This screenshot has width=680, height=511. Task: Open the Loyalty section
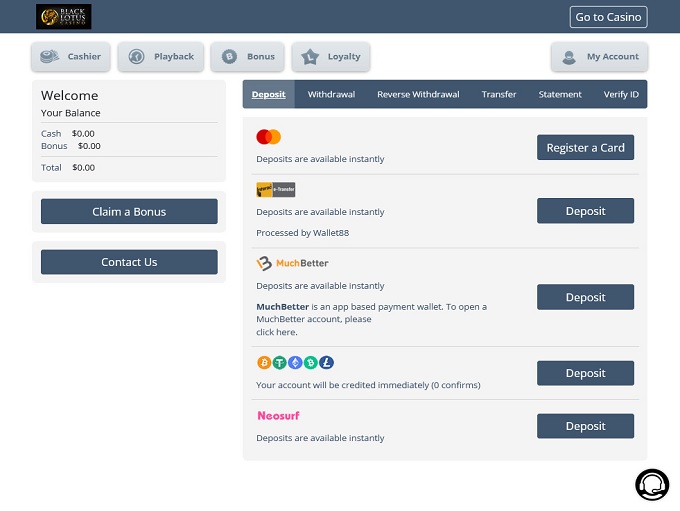click(x=331, y=57)
